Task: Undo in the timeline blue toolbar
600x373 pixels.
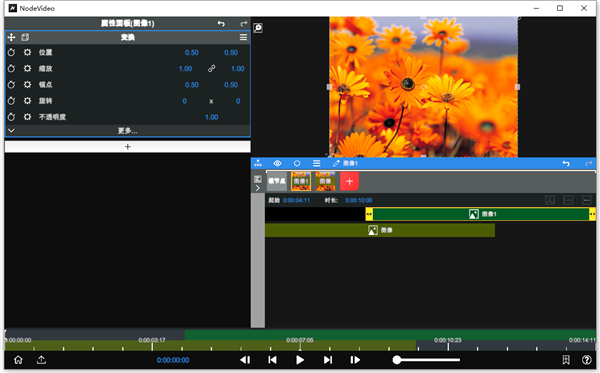Action: click(566, 163)
